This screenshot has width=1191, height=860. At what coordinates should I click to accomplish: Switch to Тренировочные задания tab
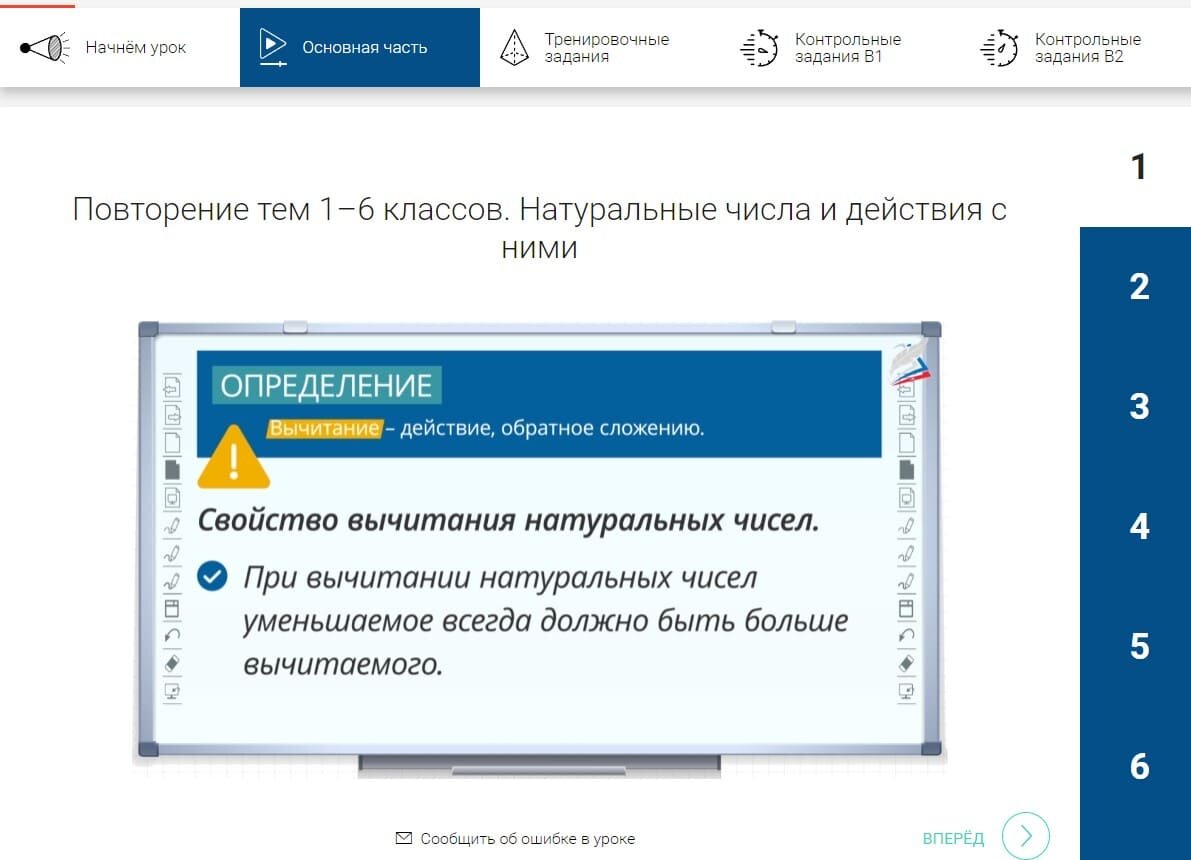click(599, 47)
